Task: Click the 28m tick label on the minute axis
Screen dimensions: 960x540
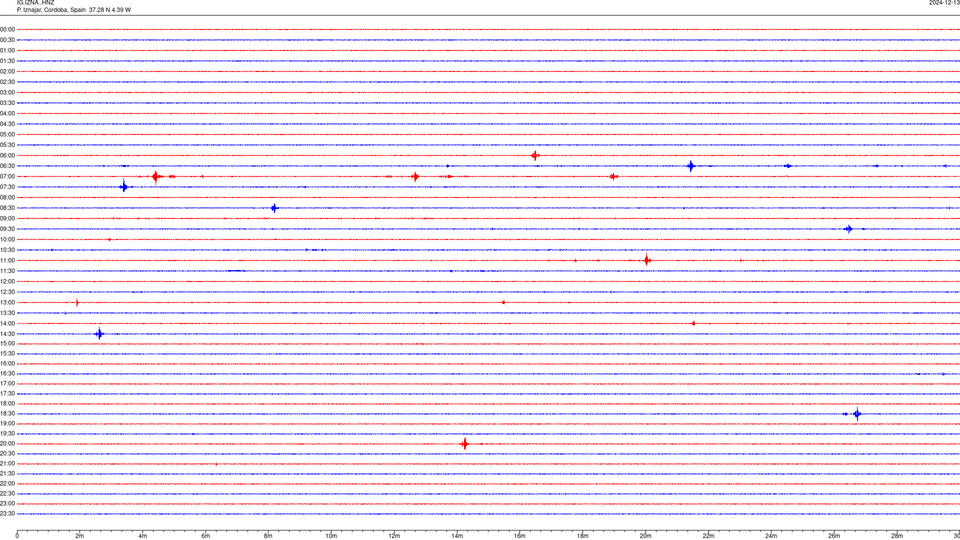Action: tap(897, 536)
